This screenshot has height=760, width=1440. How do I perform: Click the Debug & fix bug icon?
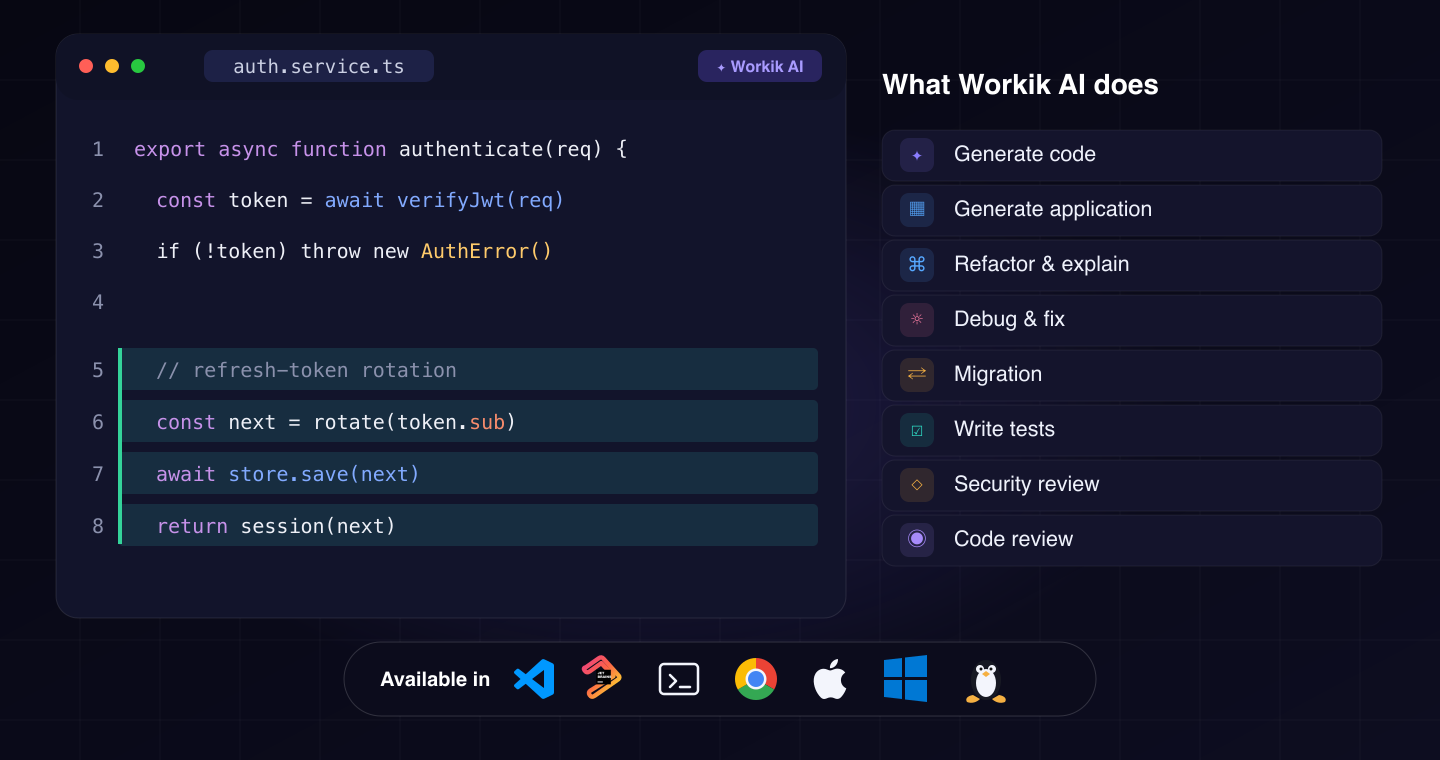(x=917, y=320)
